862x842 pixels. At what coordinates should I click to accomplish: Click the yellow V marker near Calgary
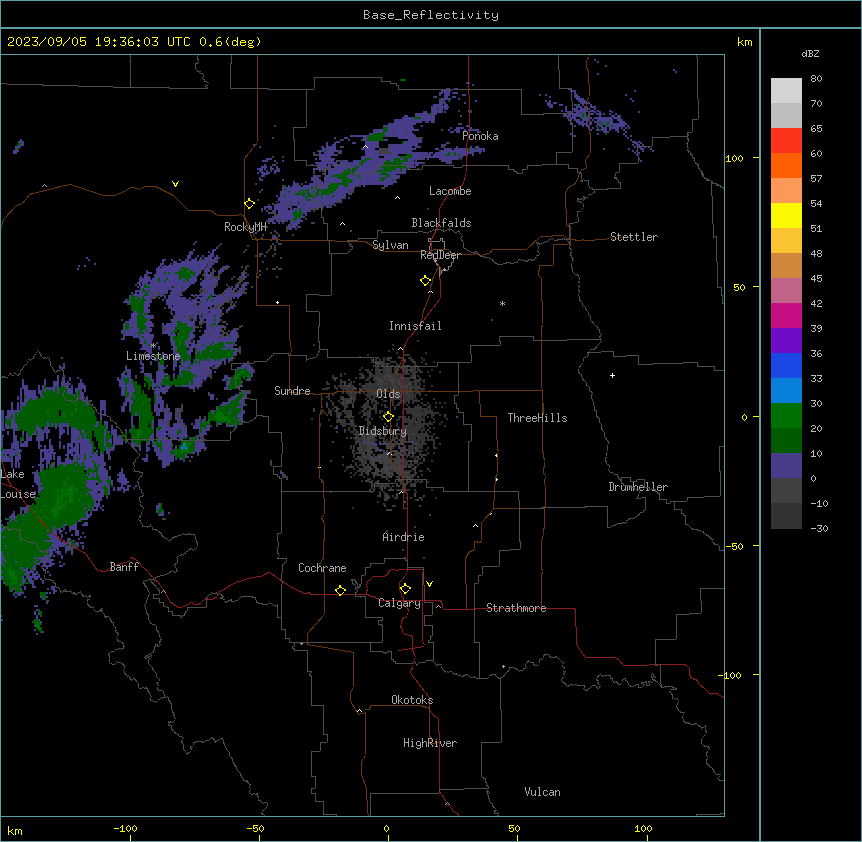tap(429, 584)
